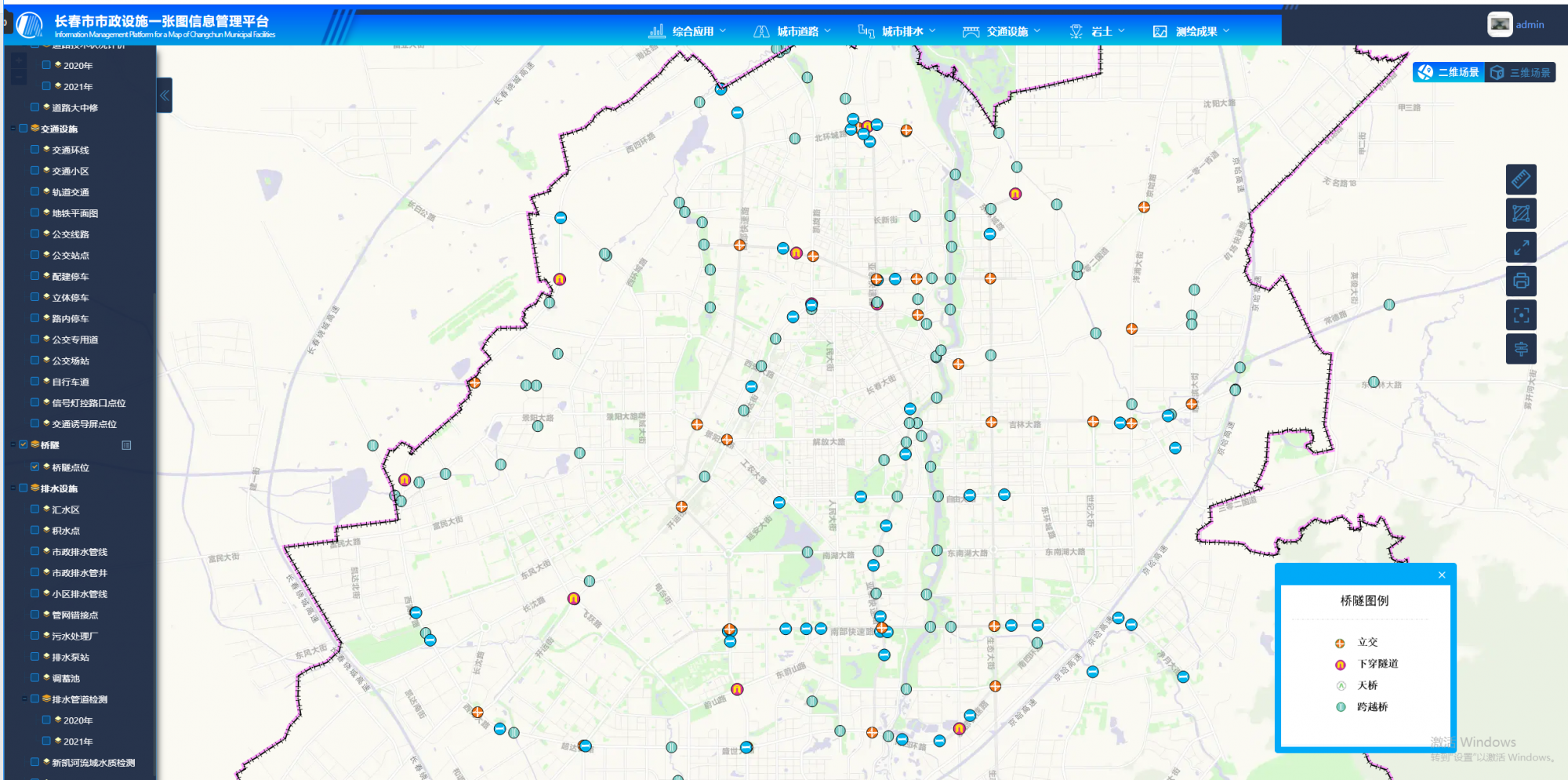
Task: Close the 桥隧图例 legend popup
Action: 1441,575
